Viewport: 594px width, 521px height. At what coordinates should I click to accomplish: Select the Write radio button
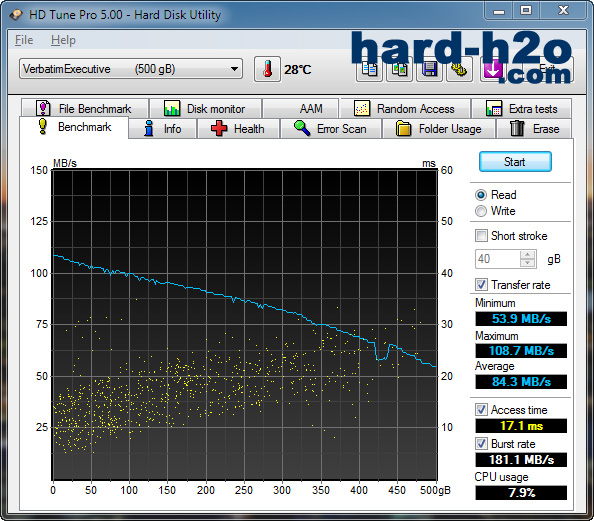click(x=481, y=211)
